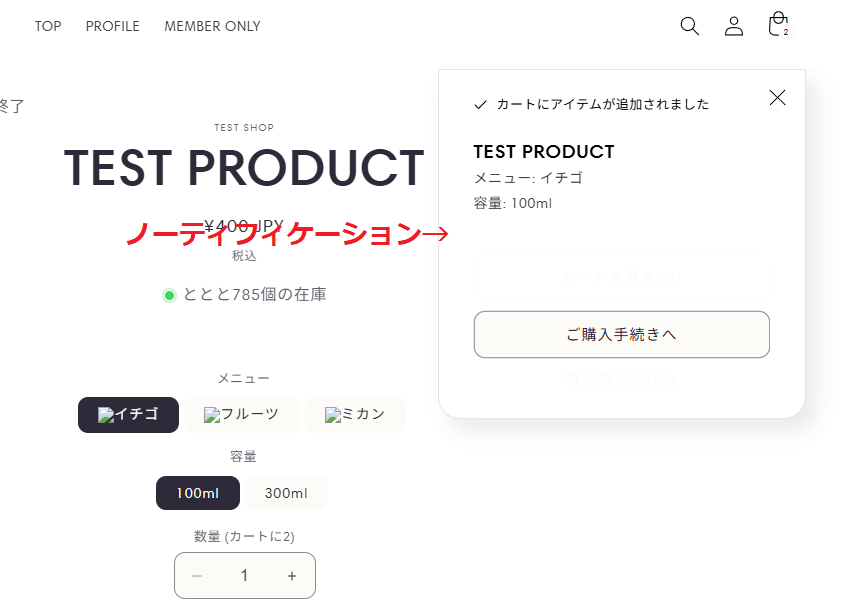Select the フルーツ menu option
The image size is (843, 601).
coord(241,414)
